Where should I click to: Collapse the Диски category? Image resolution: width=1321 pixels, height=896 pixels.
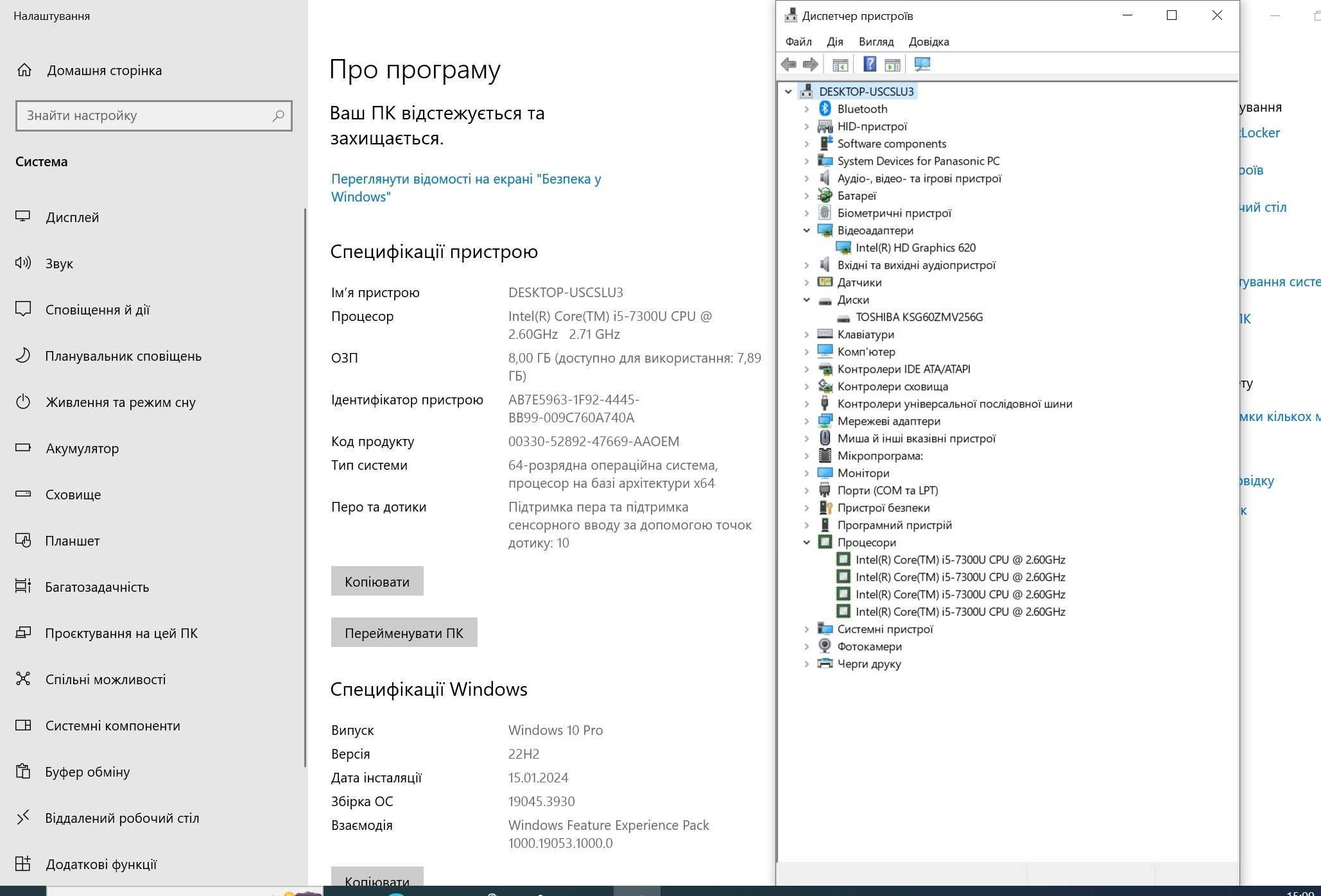coord(807,300)
